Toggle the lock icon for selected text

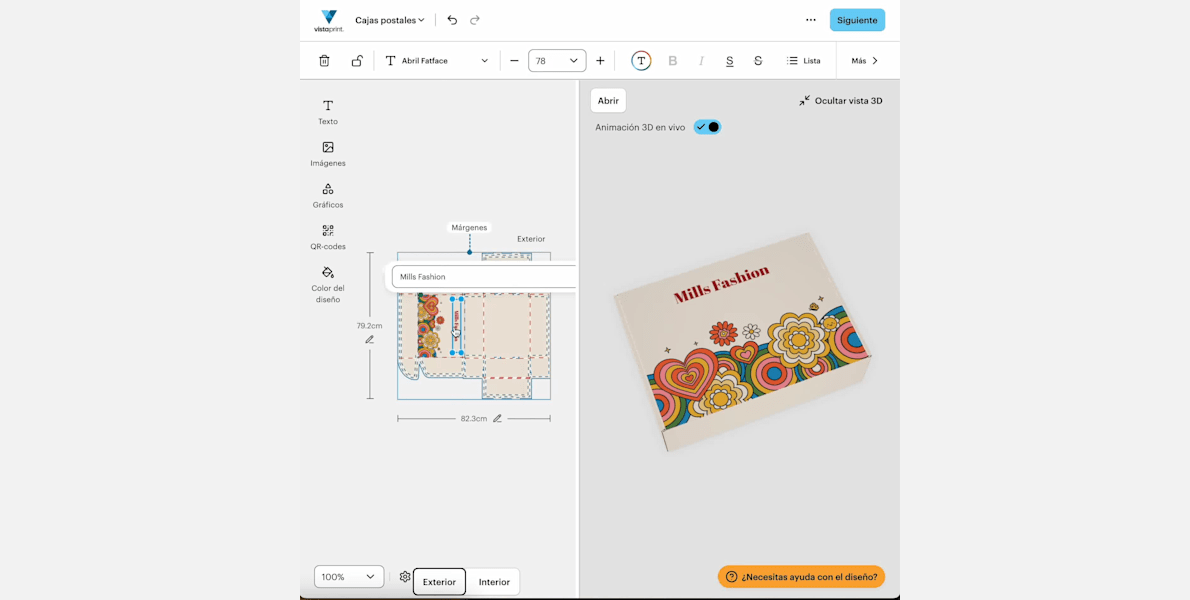357,61
